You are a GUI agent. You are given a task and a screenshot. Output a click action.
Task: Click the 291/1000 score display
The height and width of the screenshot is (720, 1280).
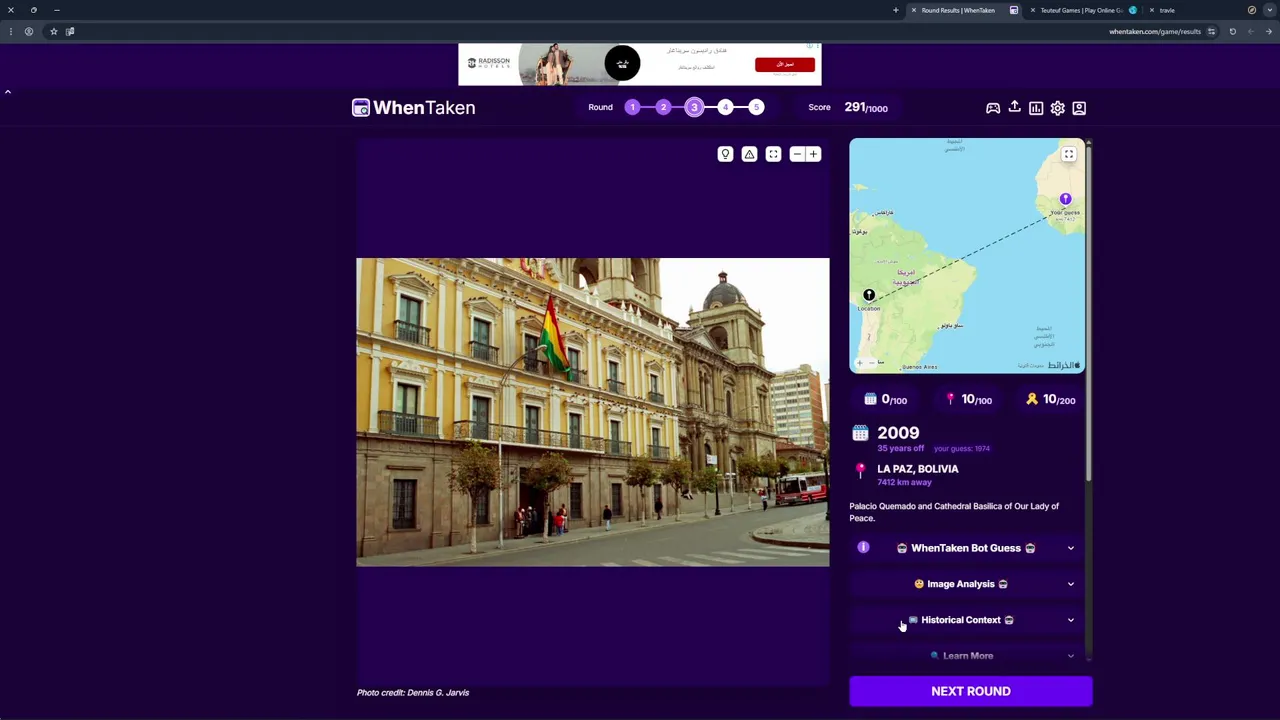tap(866, 107)
